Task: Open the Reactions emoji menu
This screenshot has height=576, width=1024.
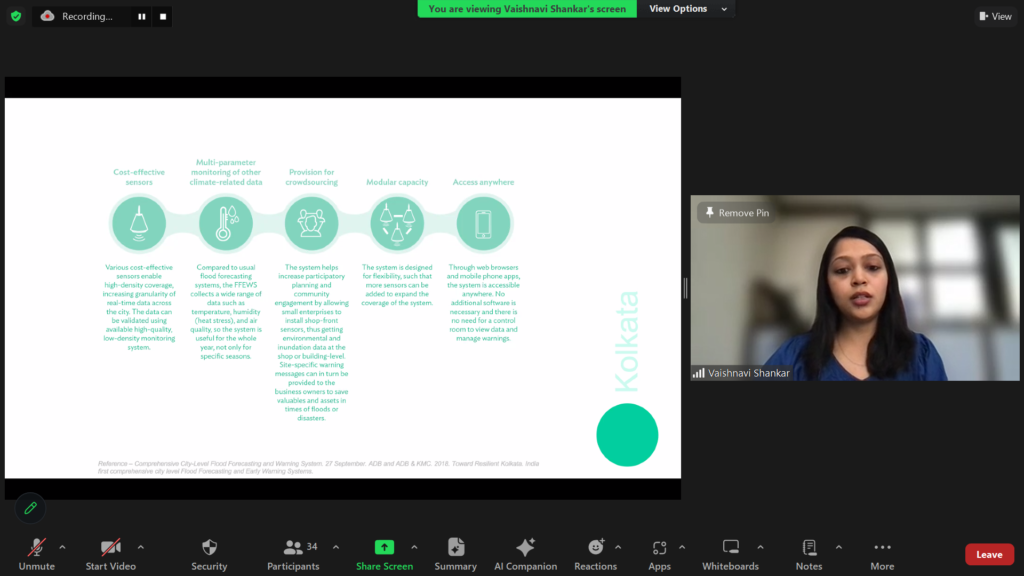Action: pyautogui.click(x=596, y=548)
